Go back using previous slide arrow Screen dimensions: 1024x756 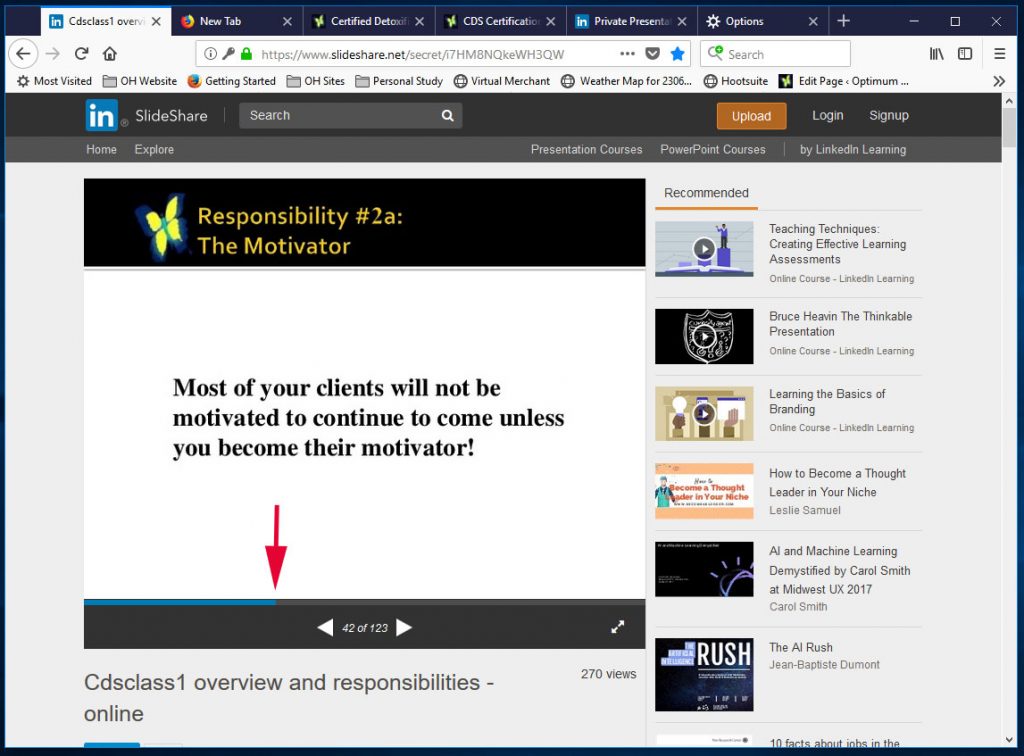tap(325, 627)
